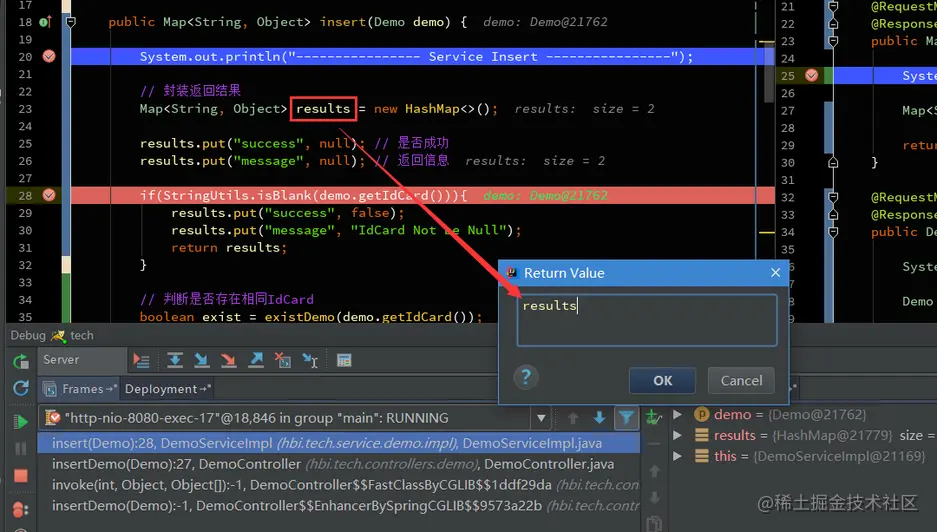Expand the results HashMap variable node
Viewport: 937px width, 532px height.
click(678, 435)
